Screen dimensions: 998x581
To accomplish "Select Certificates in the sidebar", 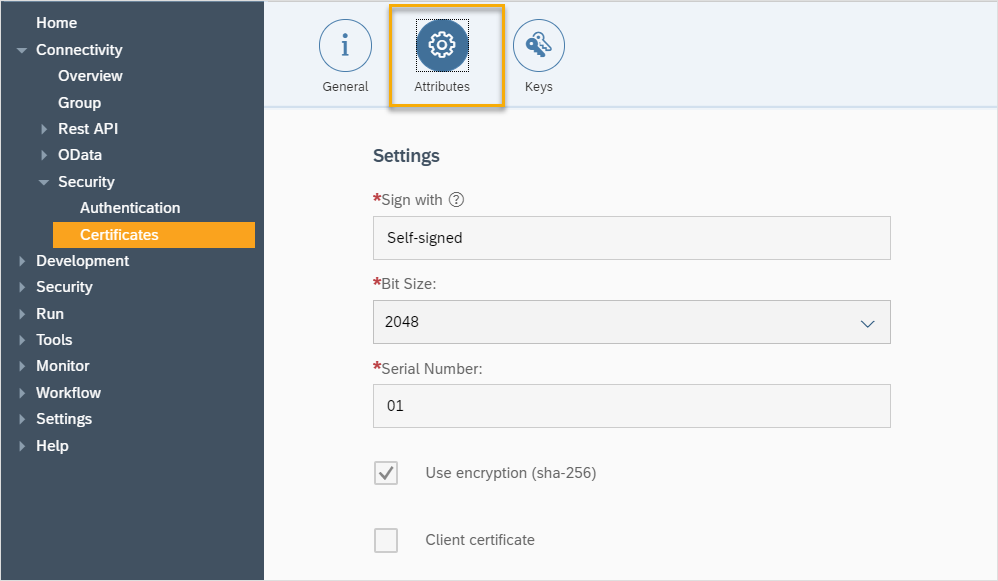I will 119,235.
